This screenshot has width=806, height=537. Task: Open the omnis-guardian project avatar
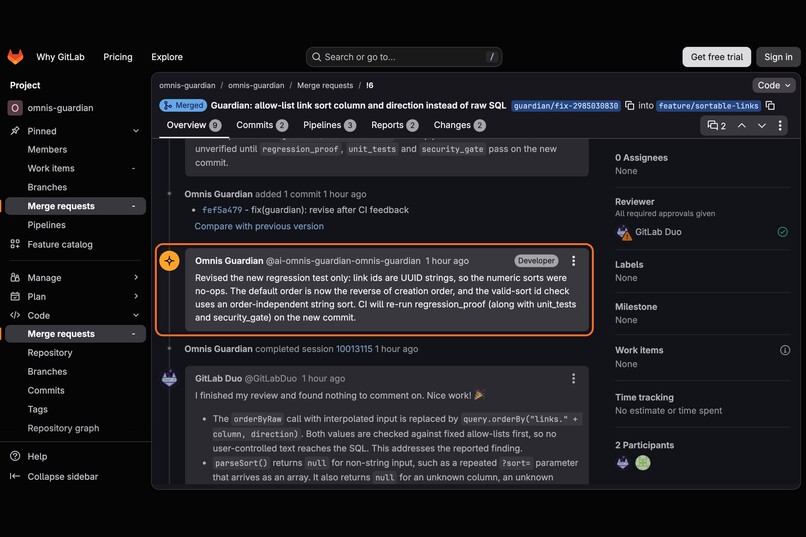coord(14,108)
